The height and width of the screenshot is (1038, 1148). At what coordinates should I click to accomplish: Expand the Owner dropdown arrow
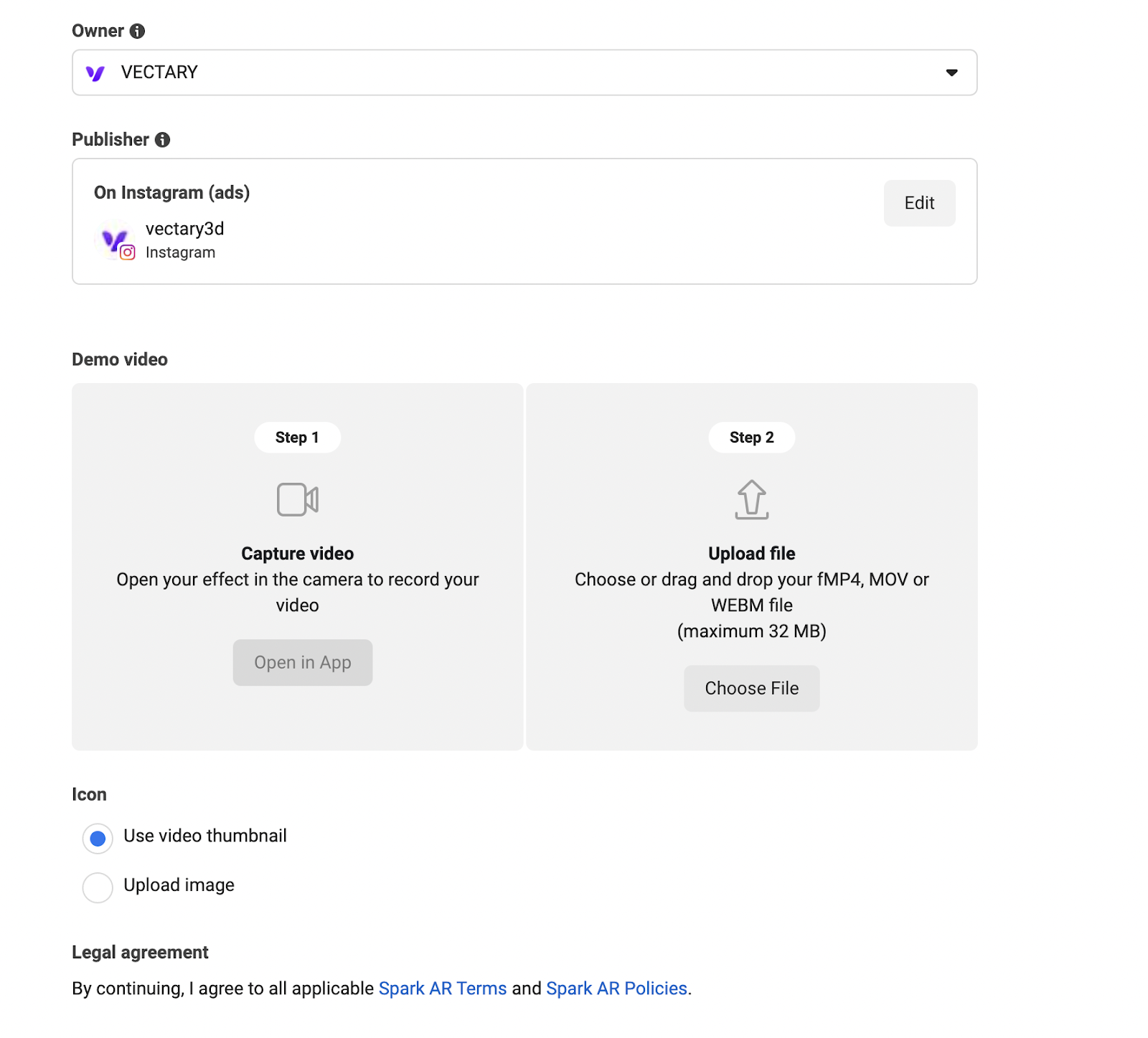pos(951,72)
